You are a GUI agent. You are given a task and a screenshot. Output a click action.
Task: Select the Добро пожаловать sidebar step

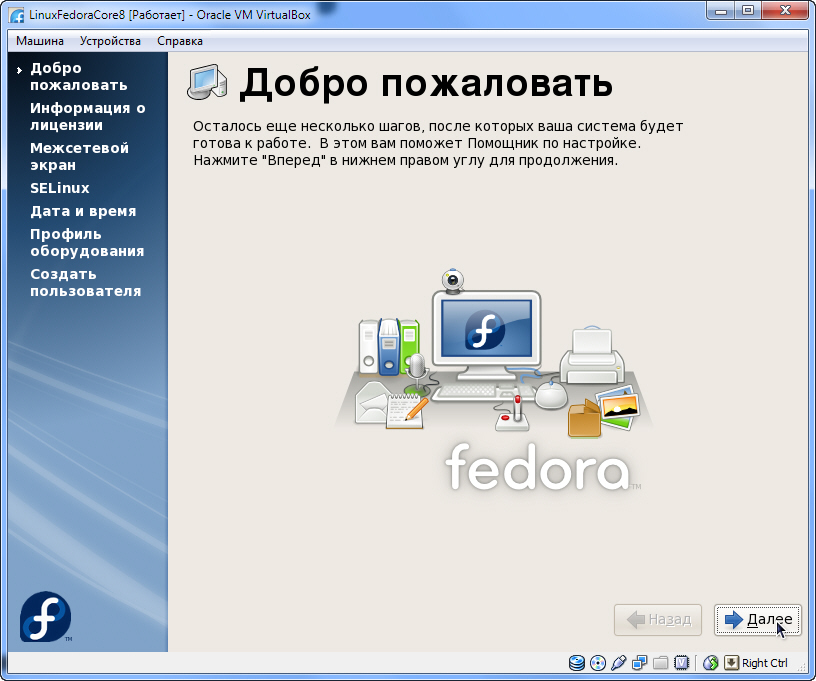click(x=79, y=76)
